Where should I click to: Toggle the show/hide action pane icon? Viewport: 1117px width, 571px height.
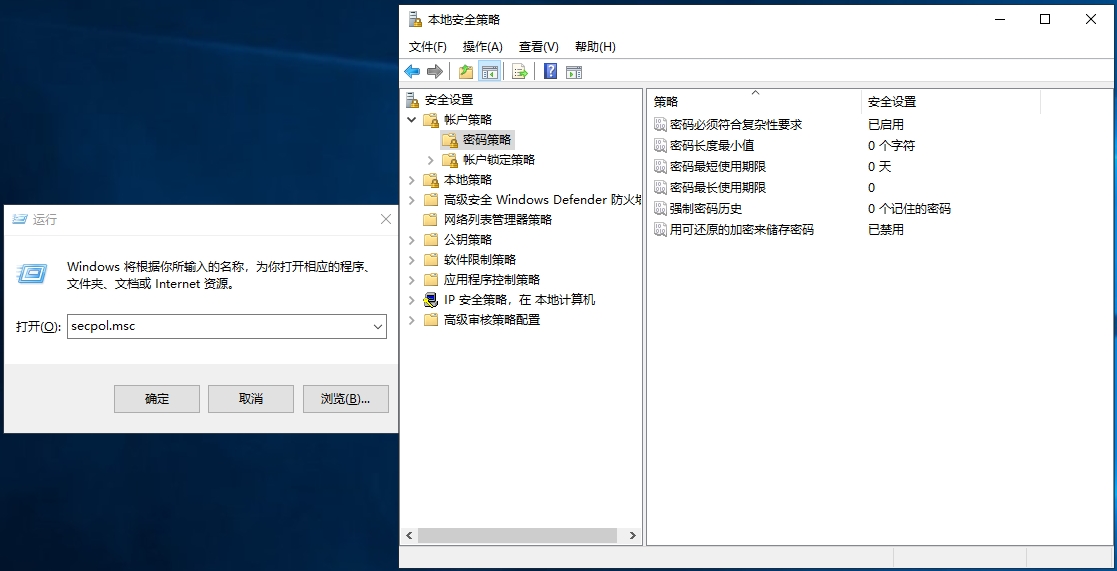point(573,71)
